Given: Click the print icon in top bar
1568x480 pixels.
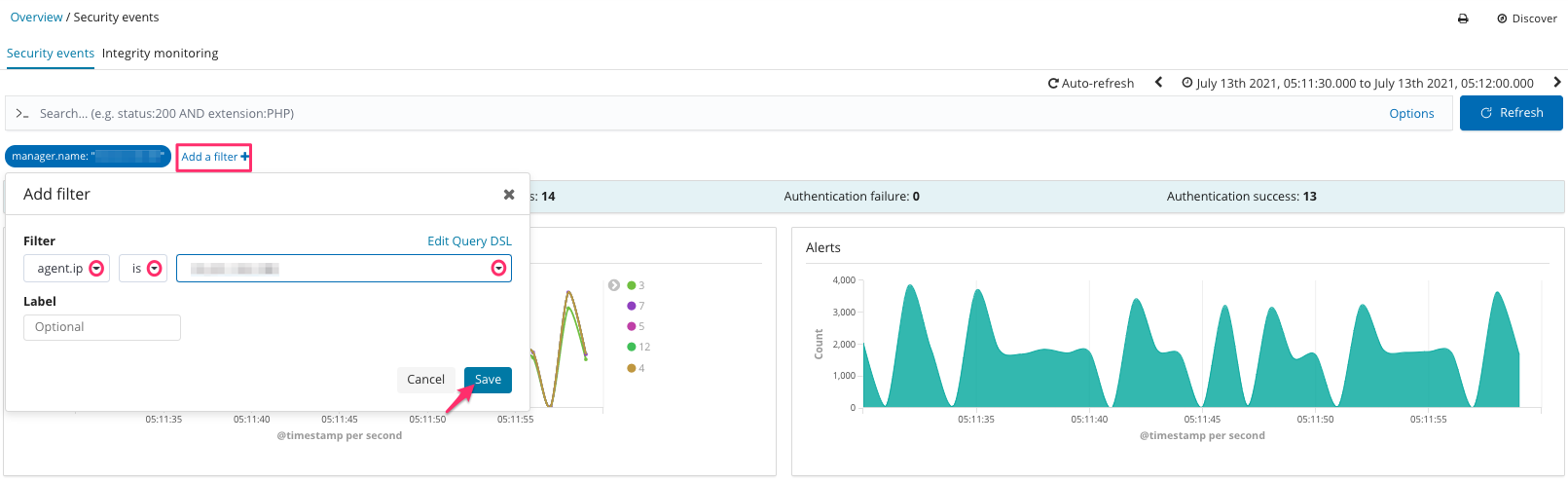Looking at the screenshot, I should 1462,18.
